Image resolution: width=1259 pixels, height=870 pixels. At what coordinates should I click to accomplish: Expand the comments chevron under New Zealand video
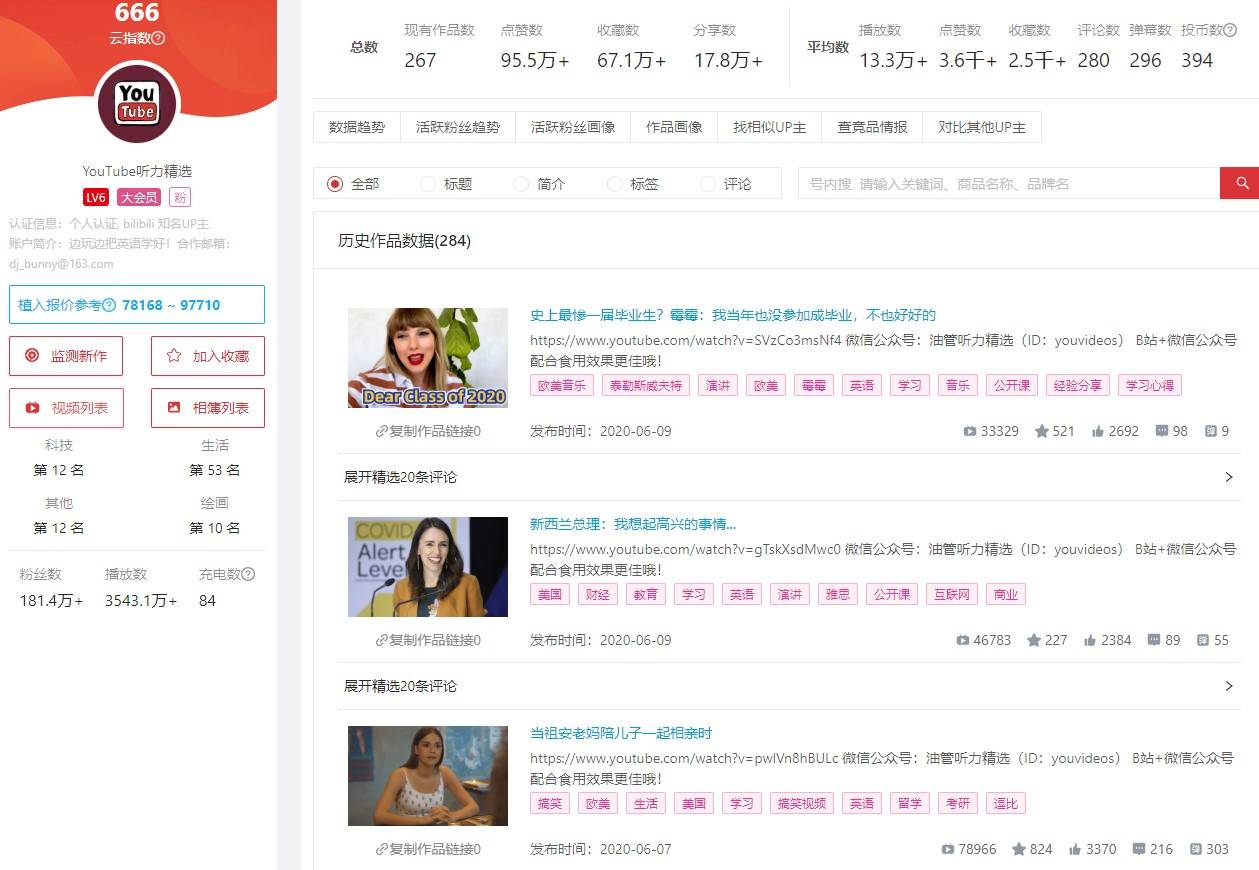pos(1229,686)
